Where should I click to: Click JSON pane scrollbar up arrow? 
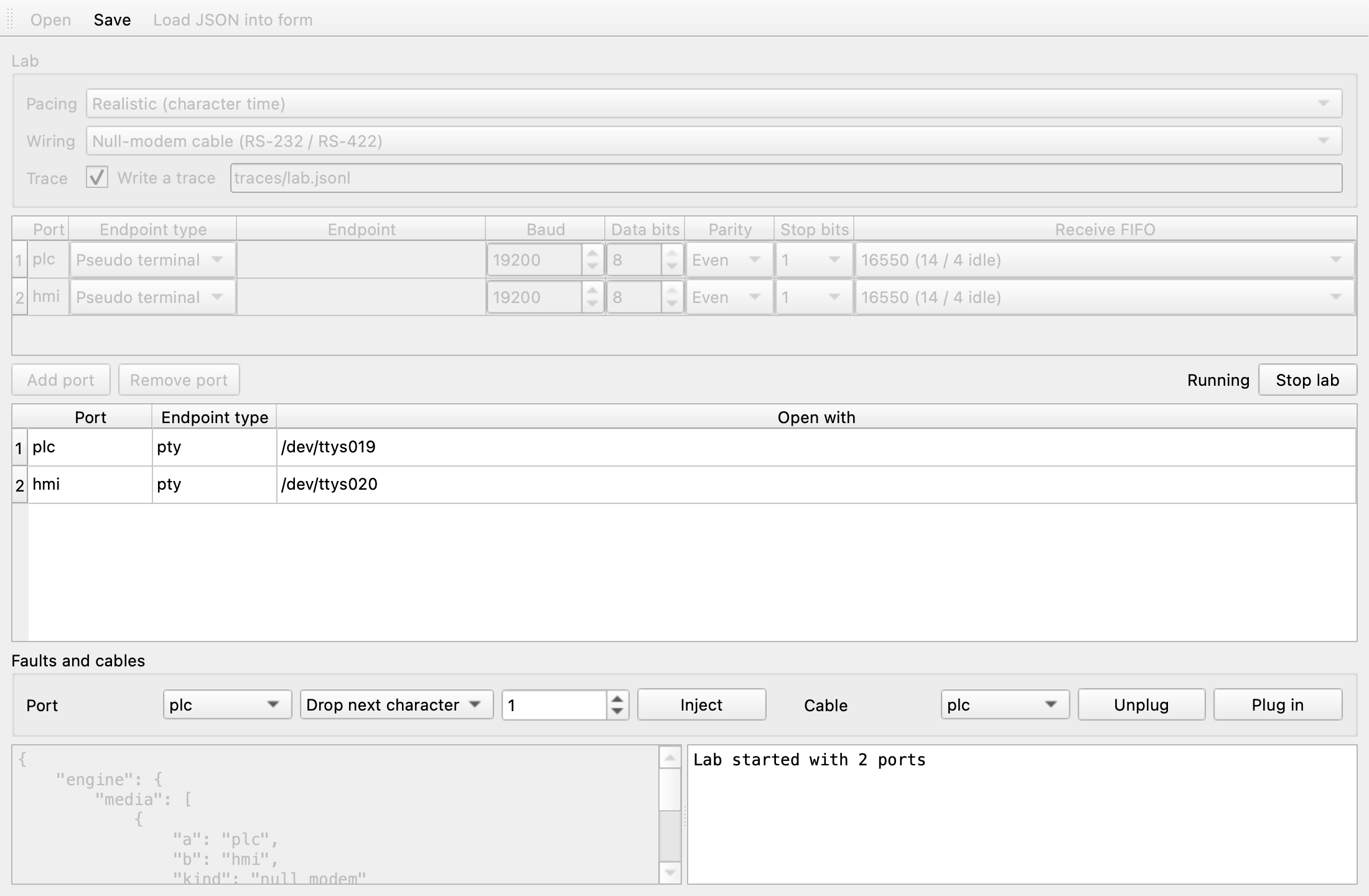[x=670, y=757]
